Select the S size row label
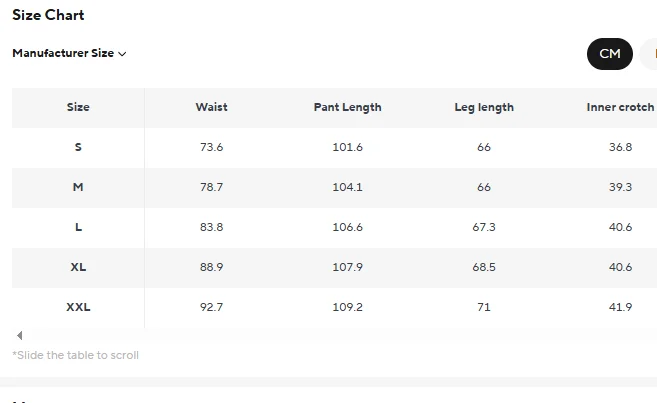The height and width of the screenshot is (403, 657). pyautogui.click(x=78, y=147)
